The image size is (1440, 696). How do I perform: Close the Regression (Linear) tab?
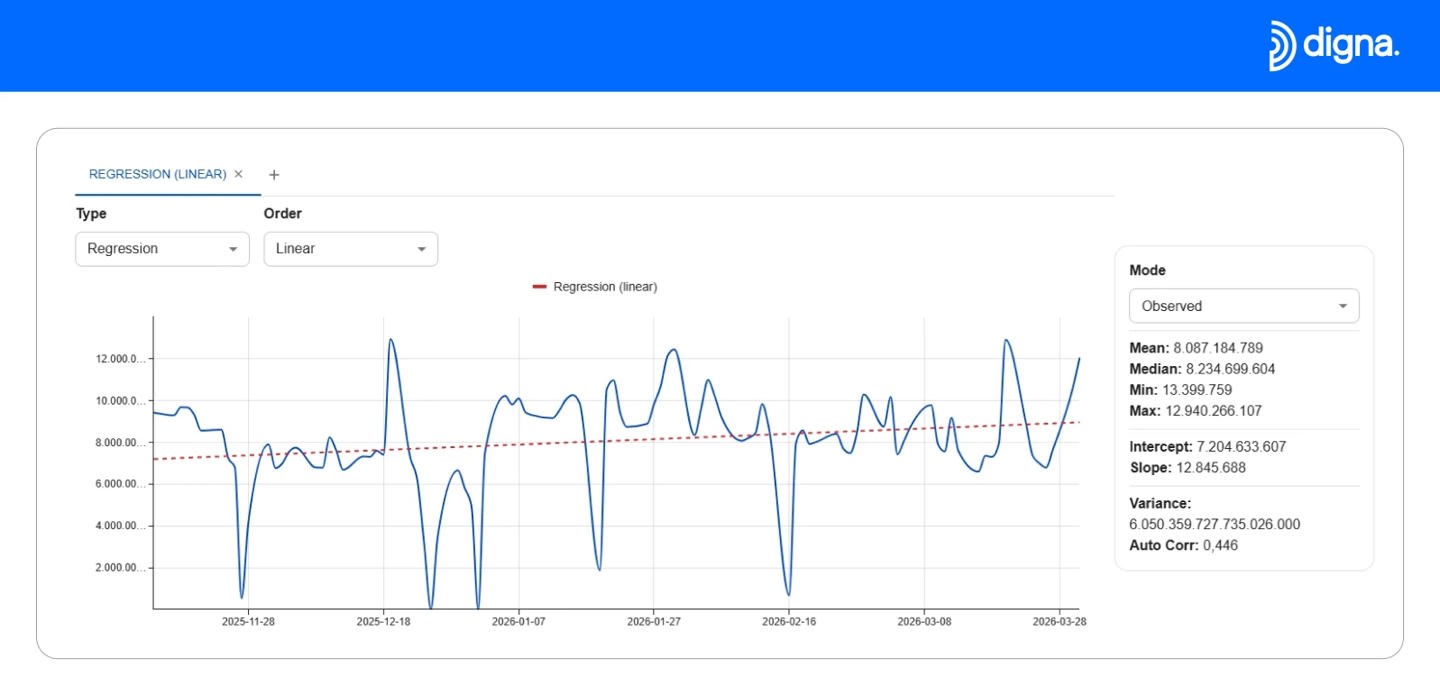[x=238, y=174]
